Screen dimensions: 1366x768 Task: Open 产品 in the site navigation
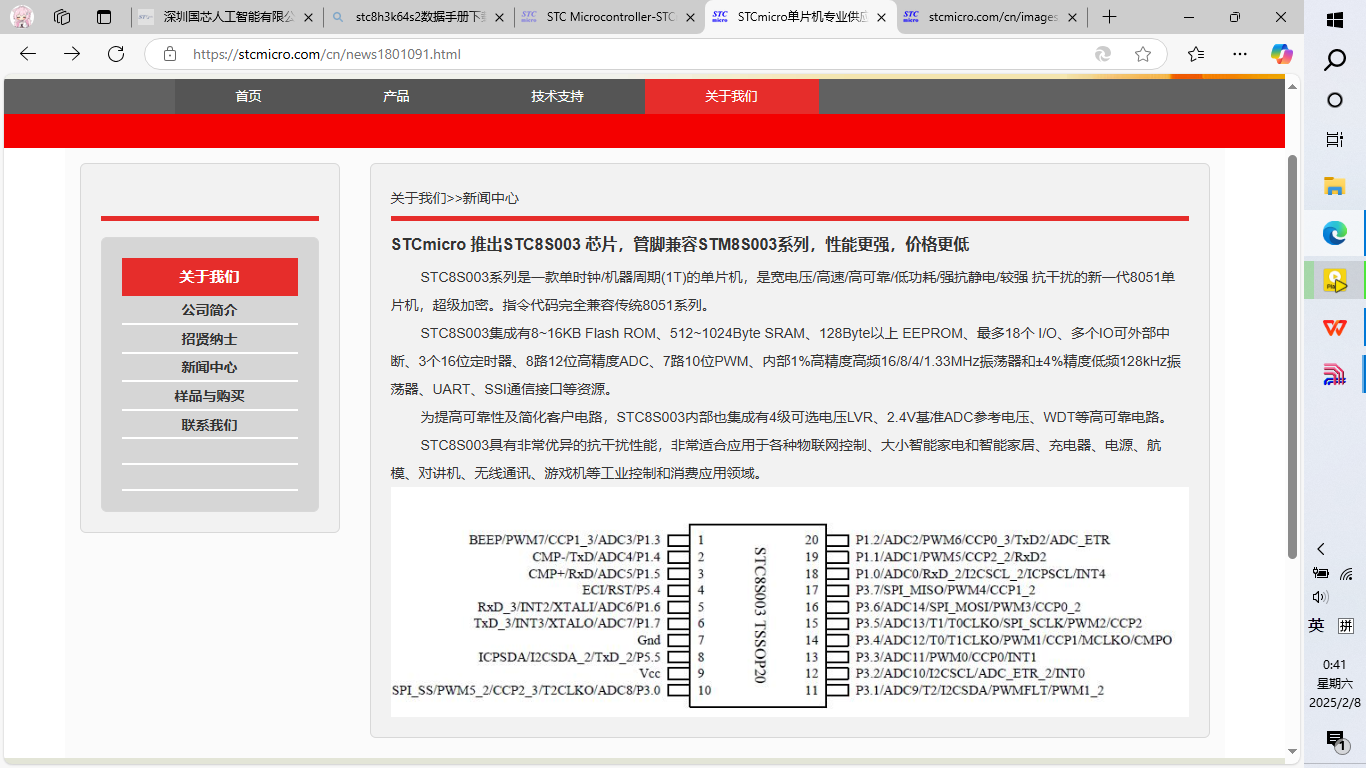396,96
